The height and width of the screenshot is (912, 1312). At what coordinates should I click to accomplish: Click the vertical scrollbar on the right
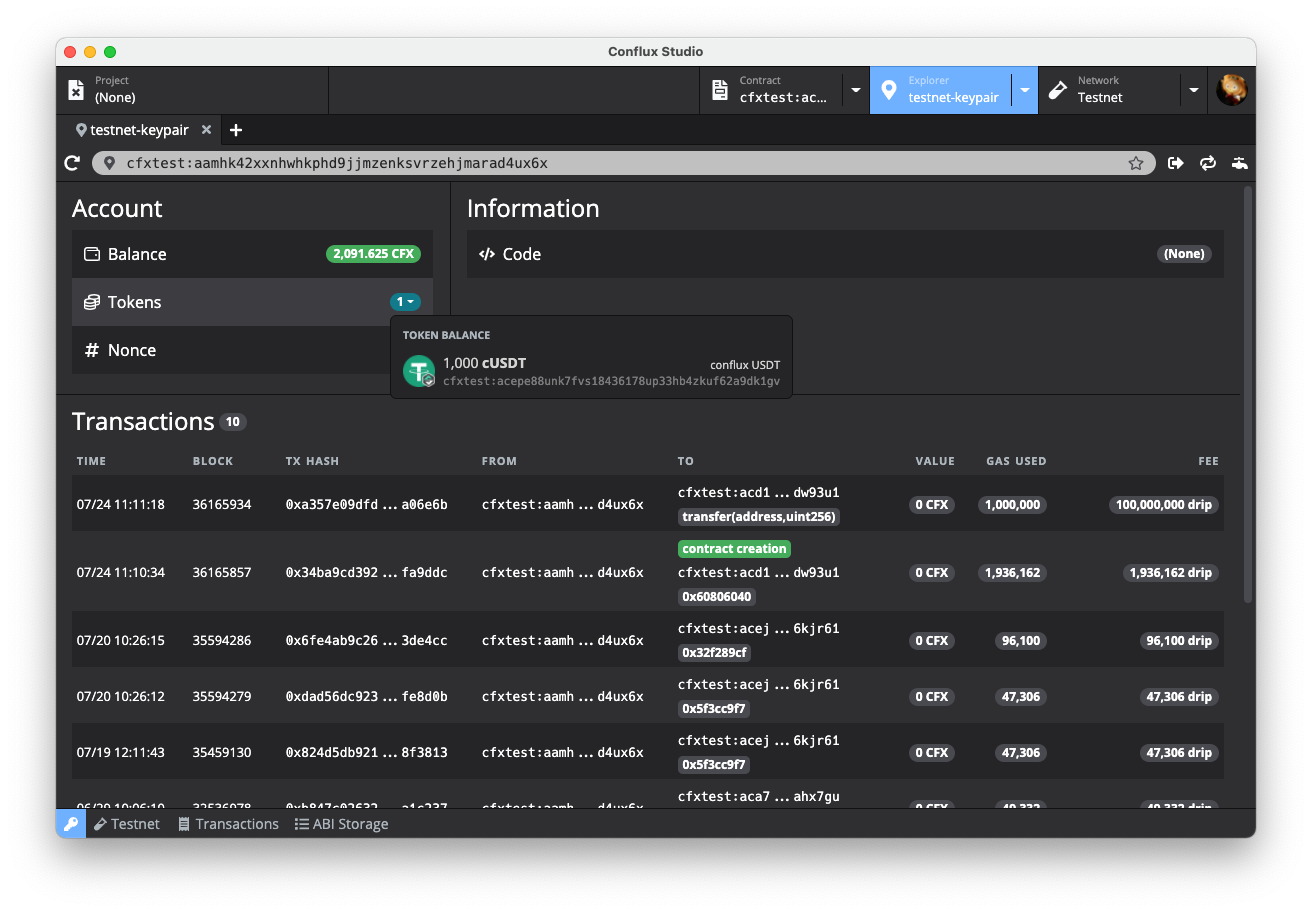coord(1247,394)
